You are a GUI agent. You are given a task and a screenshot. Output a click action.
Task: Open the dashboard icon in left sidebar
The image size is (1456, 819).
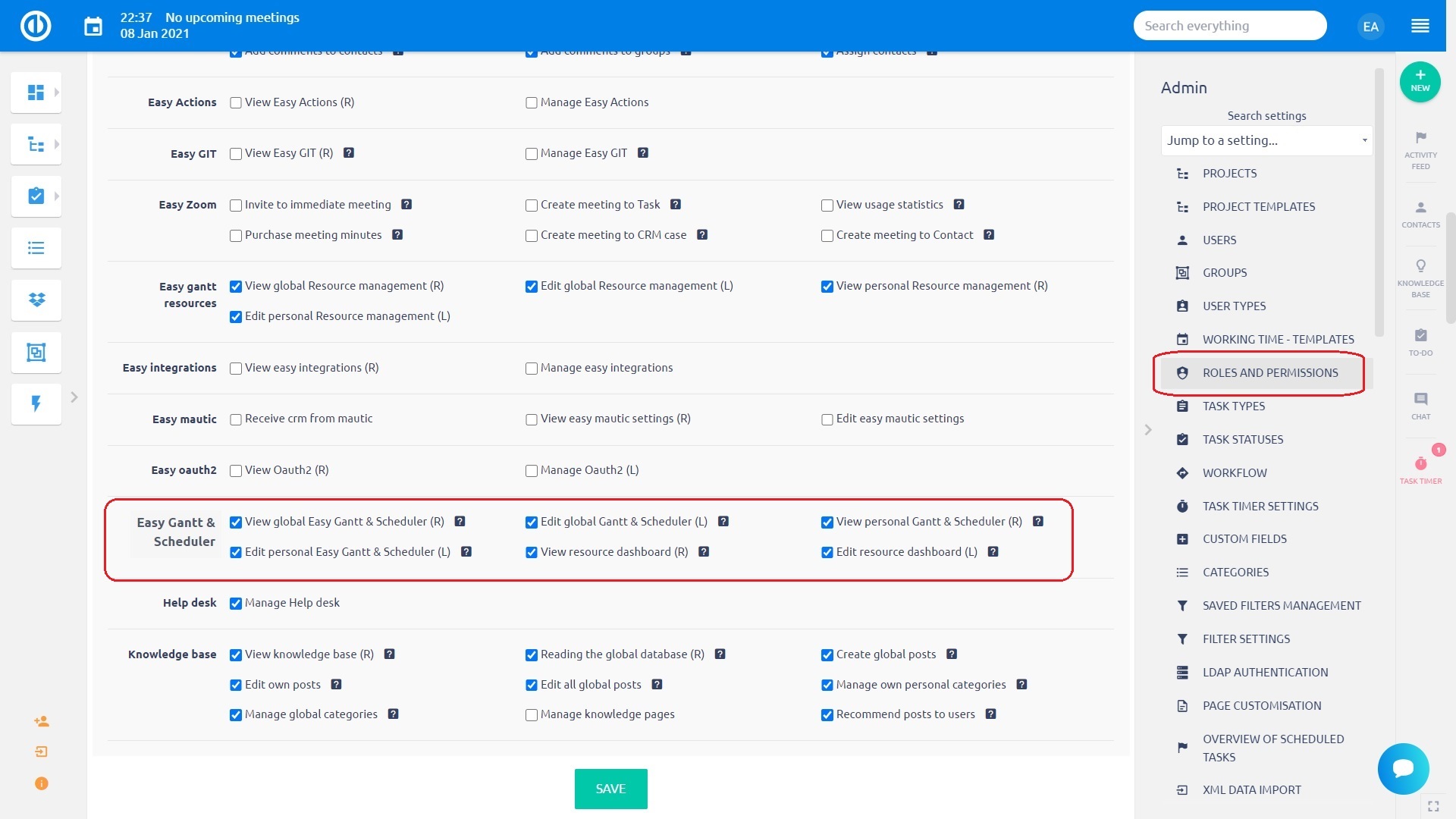[36, 93]
